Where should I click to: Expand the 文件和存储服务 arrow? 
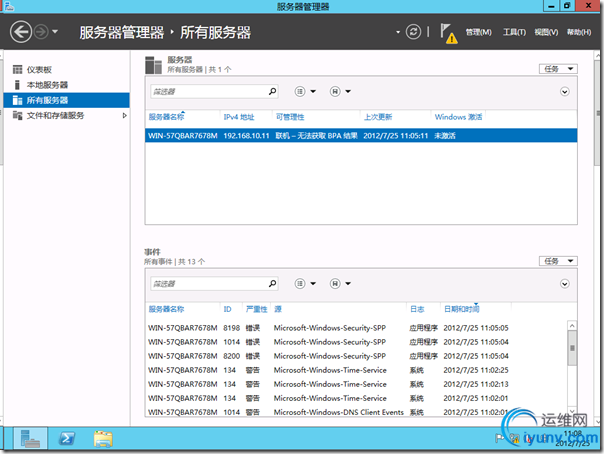[124, 116]
